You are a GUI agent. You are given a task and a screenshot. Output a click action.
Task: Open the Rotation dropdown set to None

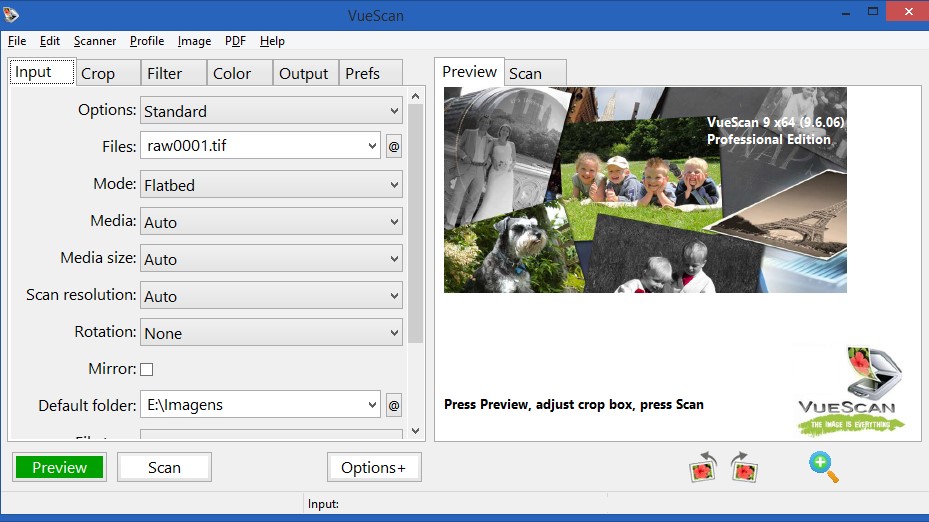click(x=271, y=333)
